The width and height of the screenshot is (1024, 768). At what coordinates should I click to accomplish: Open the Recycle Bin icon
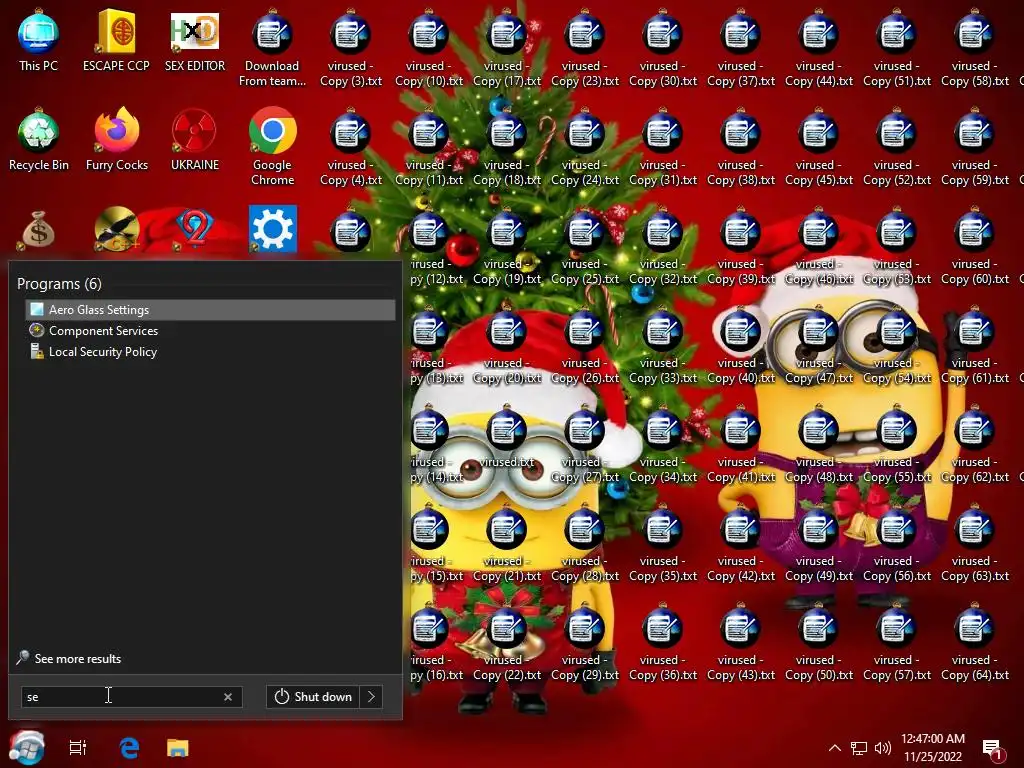coord(39,140)
